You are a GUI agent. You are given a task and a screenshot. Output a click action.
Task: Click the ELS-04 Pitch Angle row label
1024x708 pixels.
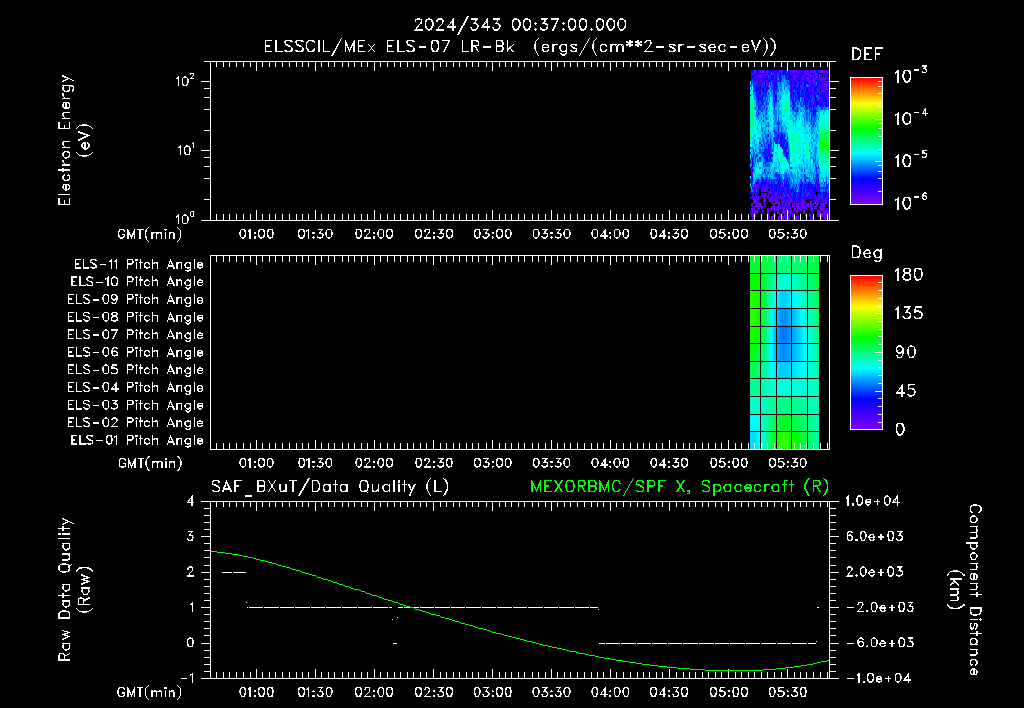click(x=135, y=387)
